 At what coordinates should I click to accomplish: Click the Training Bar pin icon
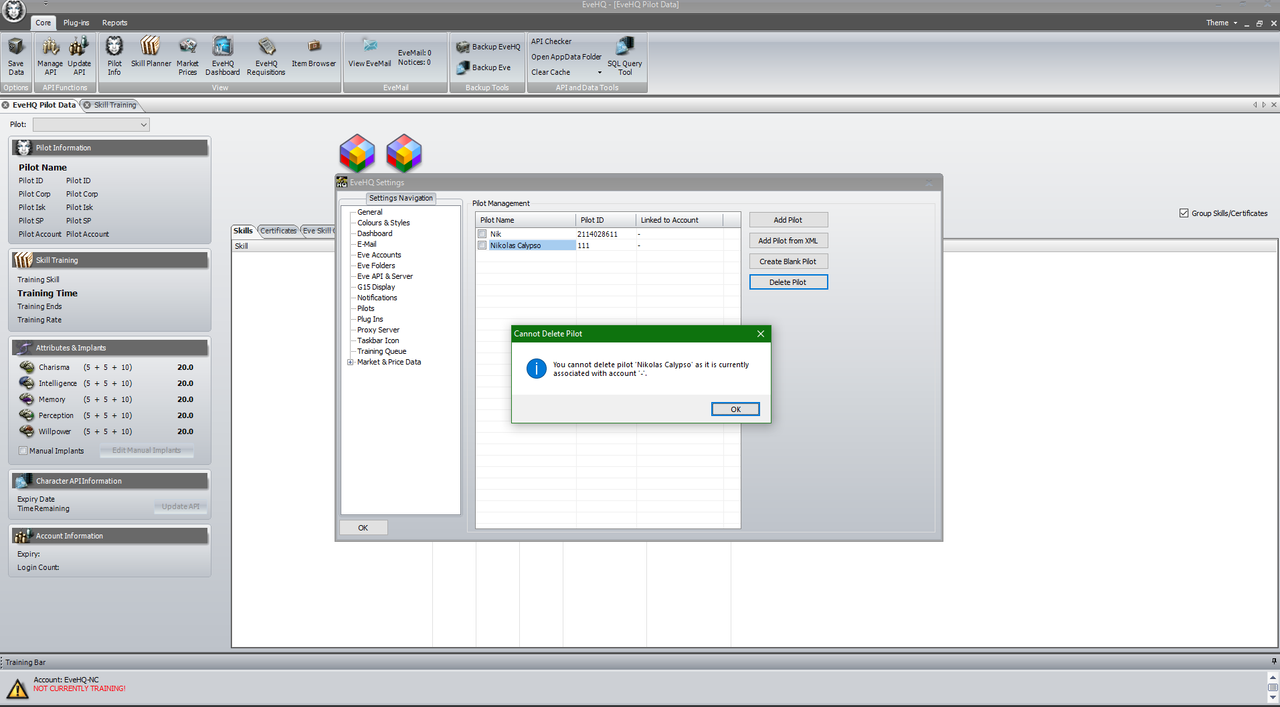coord(1273,662)
